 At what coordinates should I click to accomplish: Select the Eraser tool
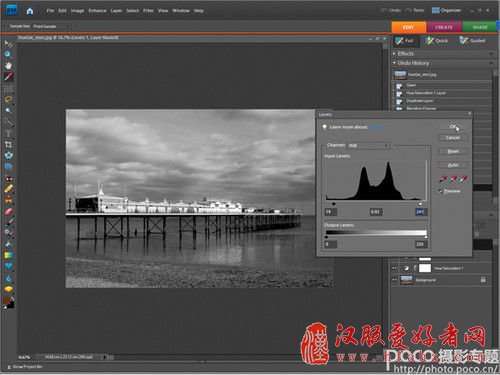8,211
